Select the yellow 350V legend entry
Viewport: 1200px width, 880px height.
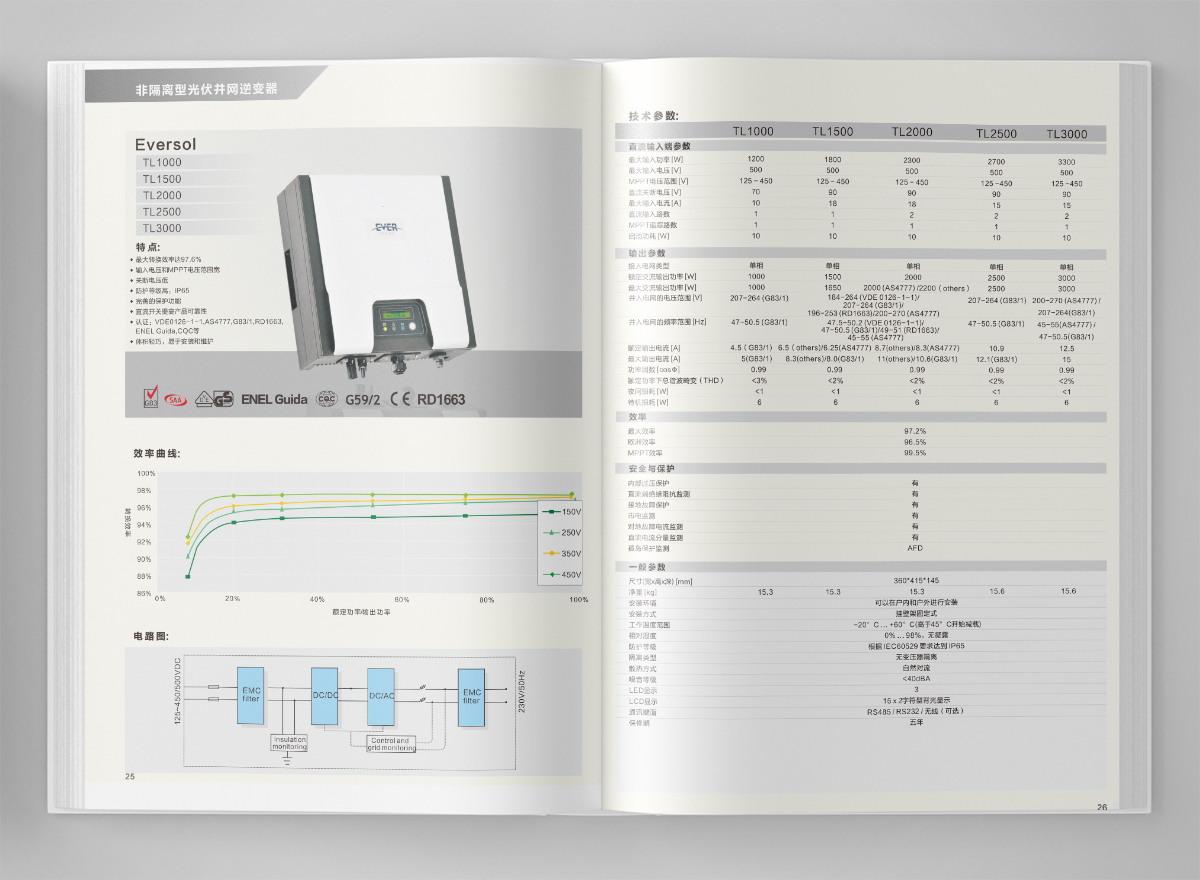(x=560, y=553)
